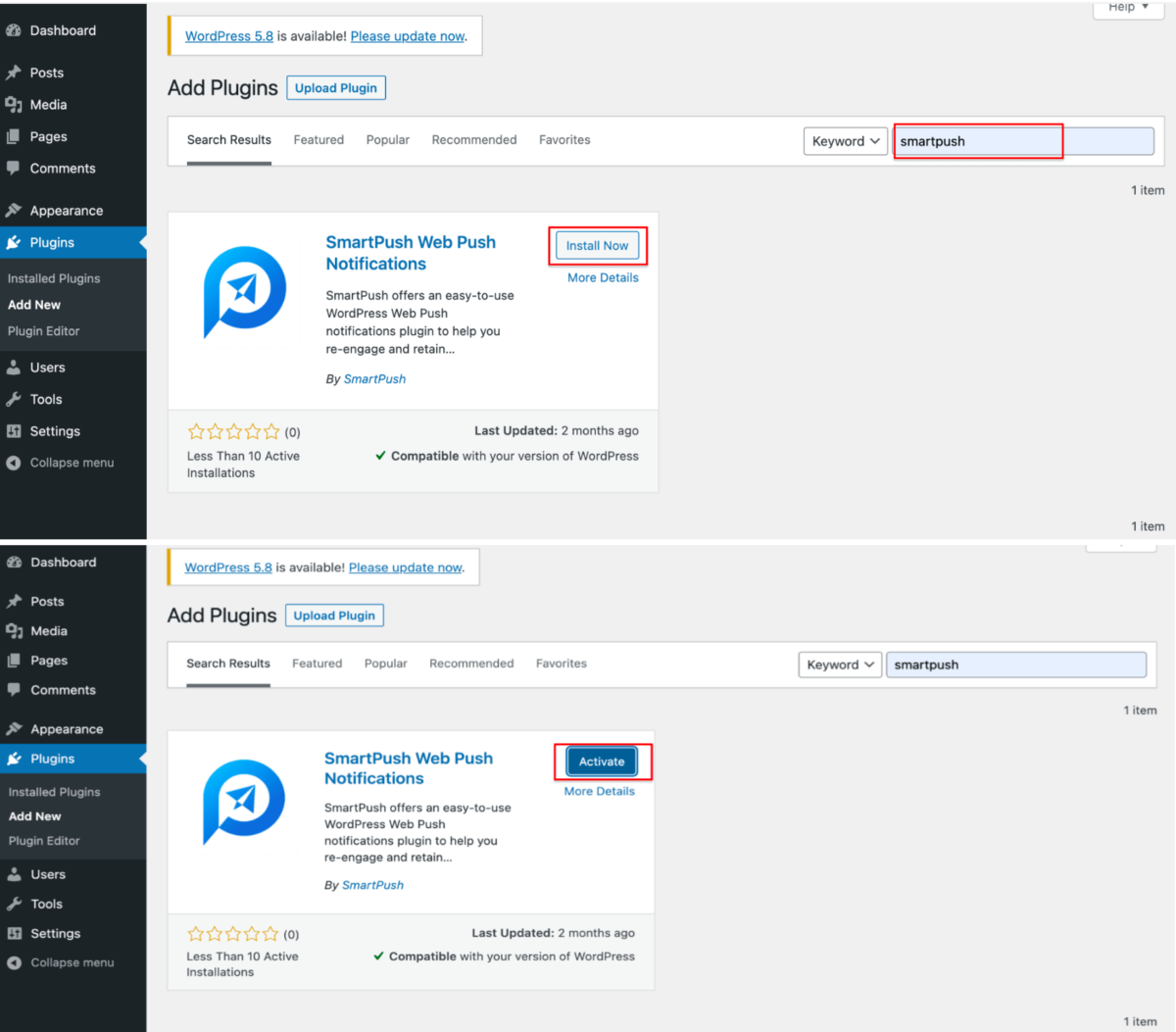Switch to the Popular plugins tab
The image size is (1176, 1032).
tap(388, 139)
